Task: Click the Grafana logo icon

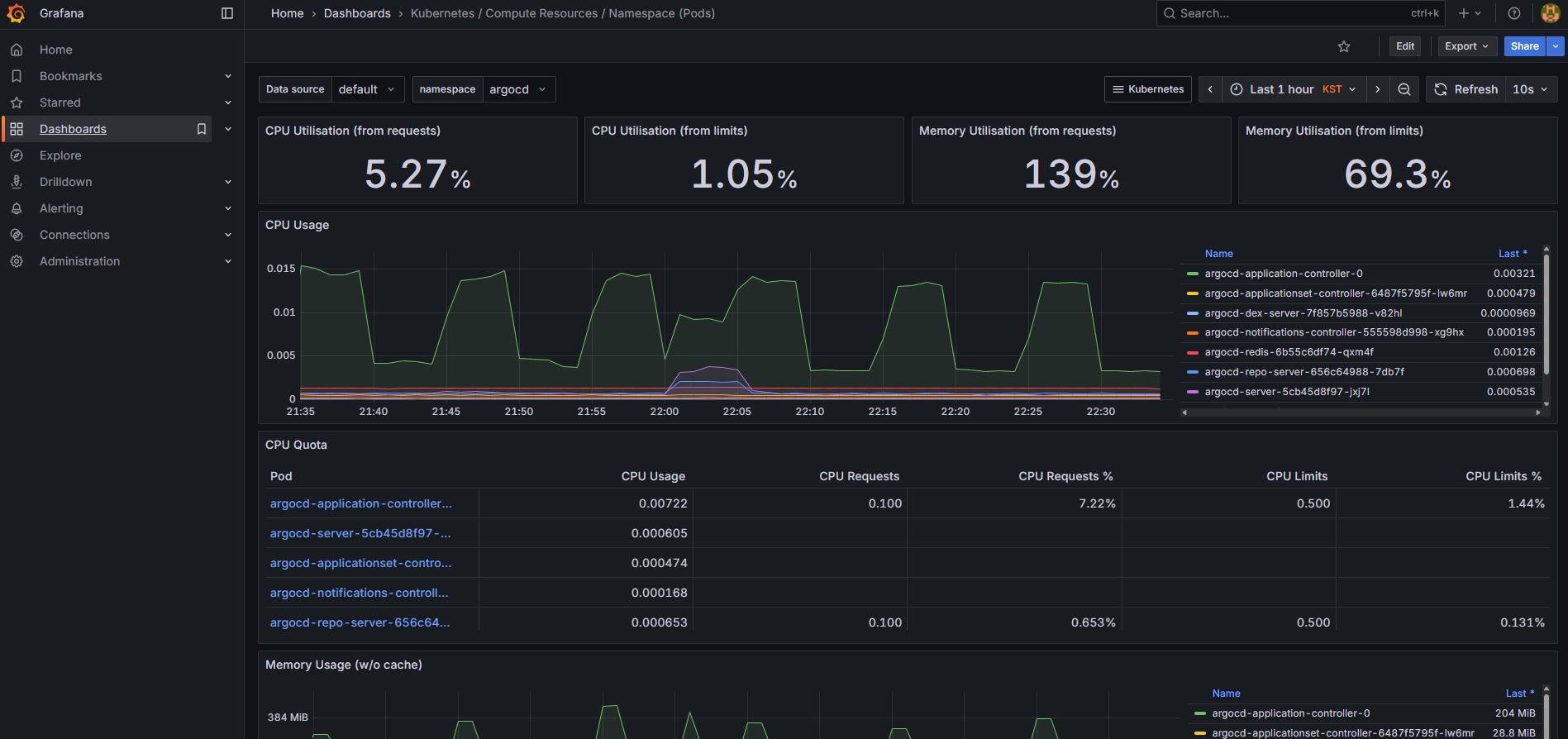Action: point(17,13)
